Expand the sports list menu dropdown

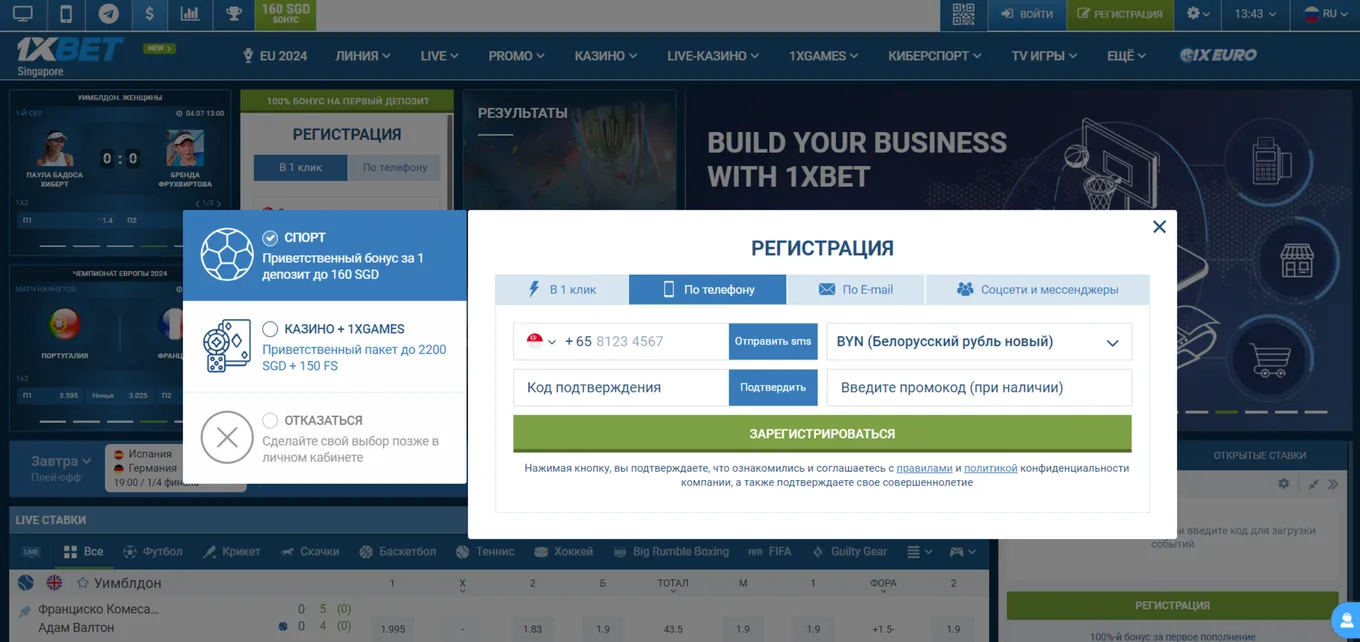pos(919,551)
